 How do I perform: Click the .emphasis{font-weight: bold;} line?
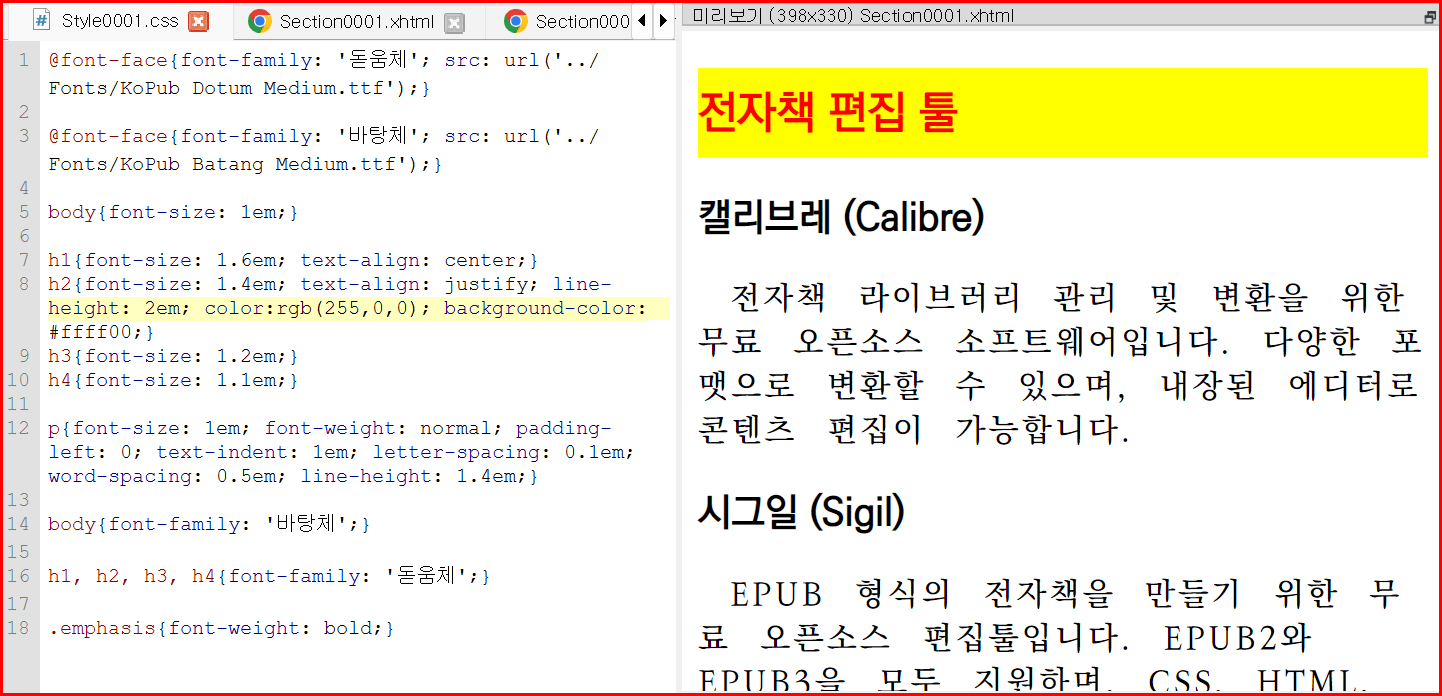coord(221,628)
